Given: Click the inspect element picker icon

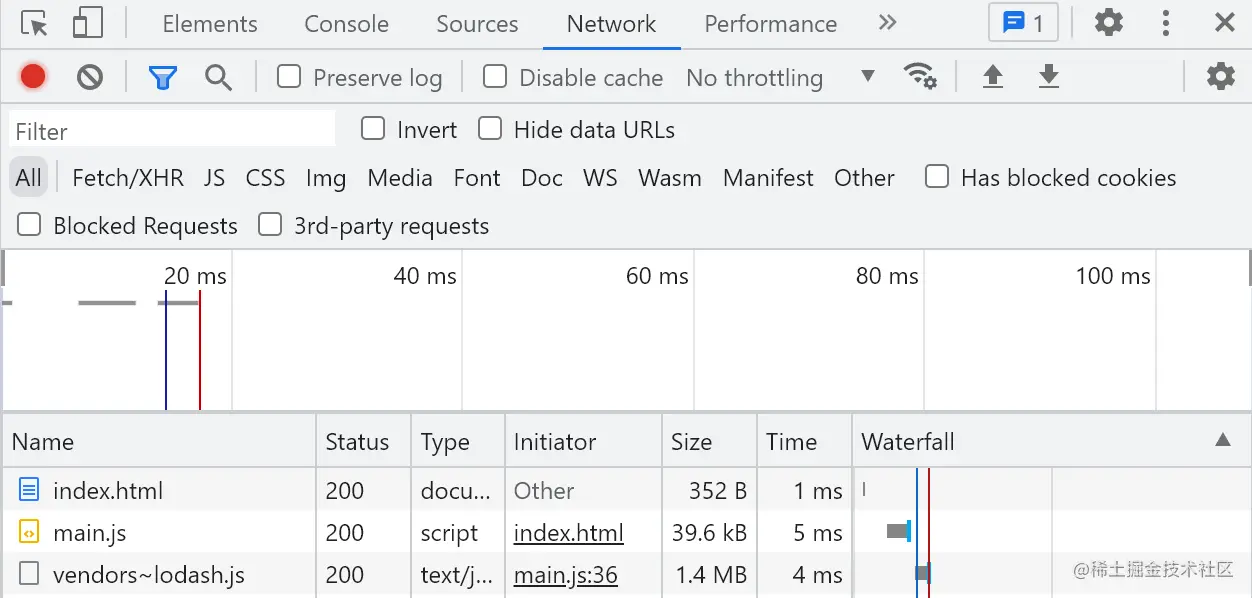Looking at the screenshot, I should (x=34, y=24).
